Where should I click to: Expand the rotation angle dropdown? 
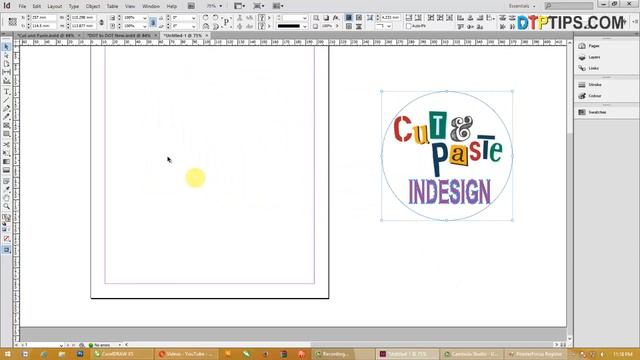click(193, 18)
